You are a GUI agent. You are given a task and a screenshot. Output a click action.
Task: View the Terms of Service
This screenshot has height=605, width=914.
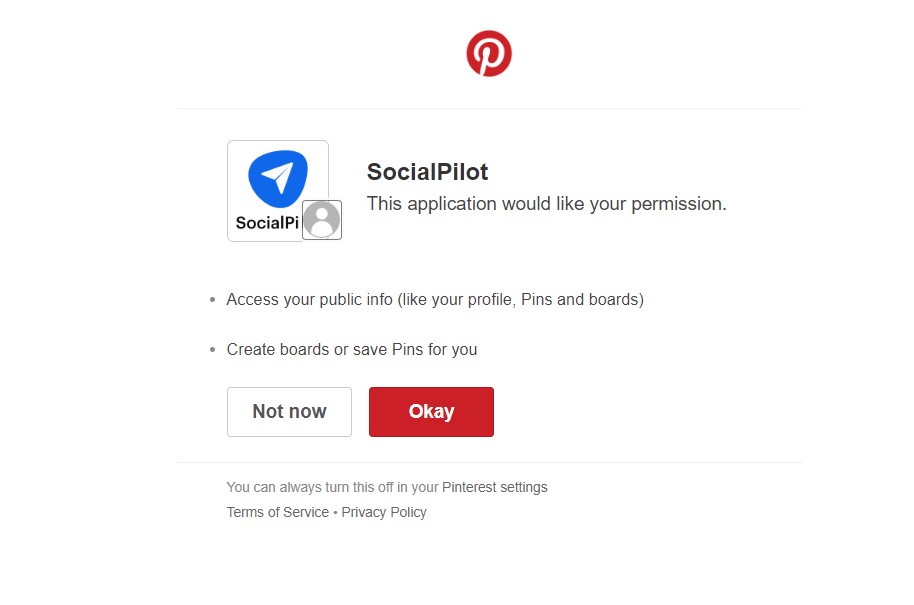[x=277, y=511]
